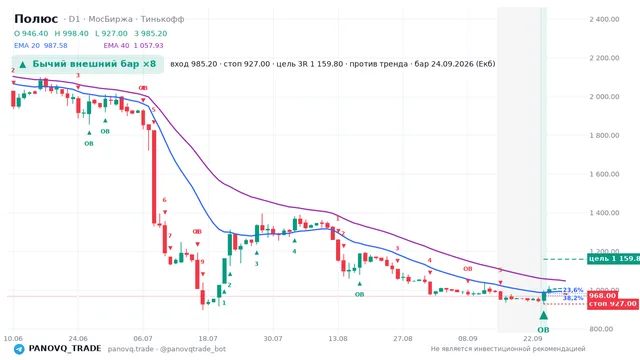Click the red OB marker above 08.09
640x360 pixels.
(468, 269)
